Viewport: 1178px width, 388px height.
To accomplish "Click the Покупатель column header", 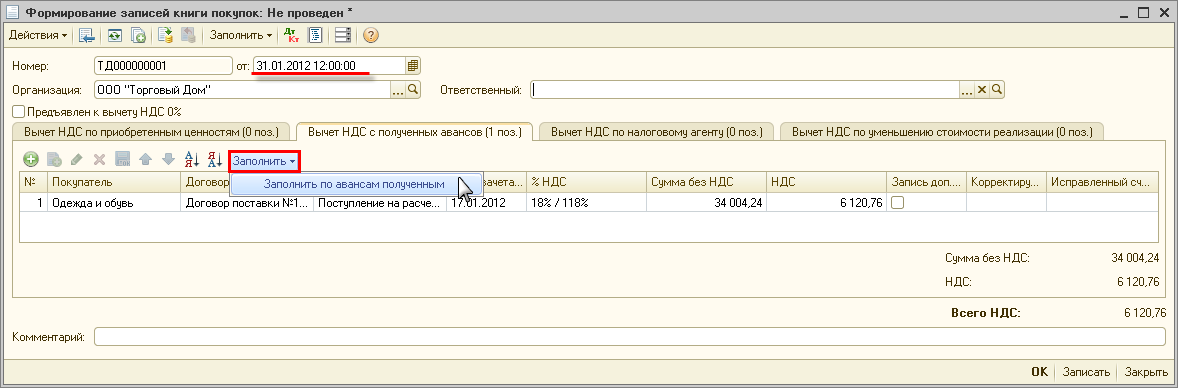I will [x=113, y=182].
